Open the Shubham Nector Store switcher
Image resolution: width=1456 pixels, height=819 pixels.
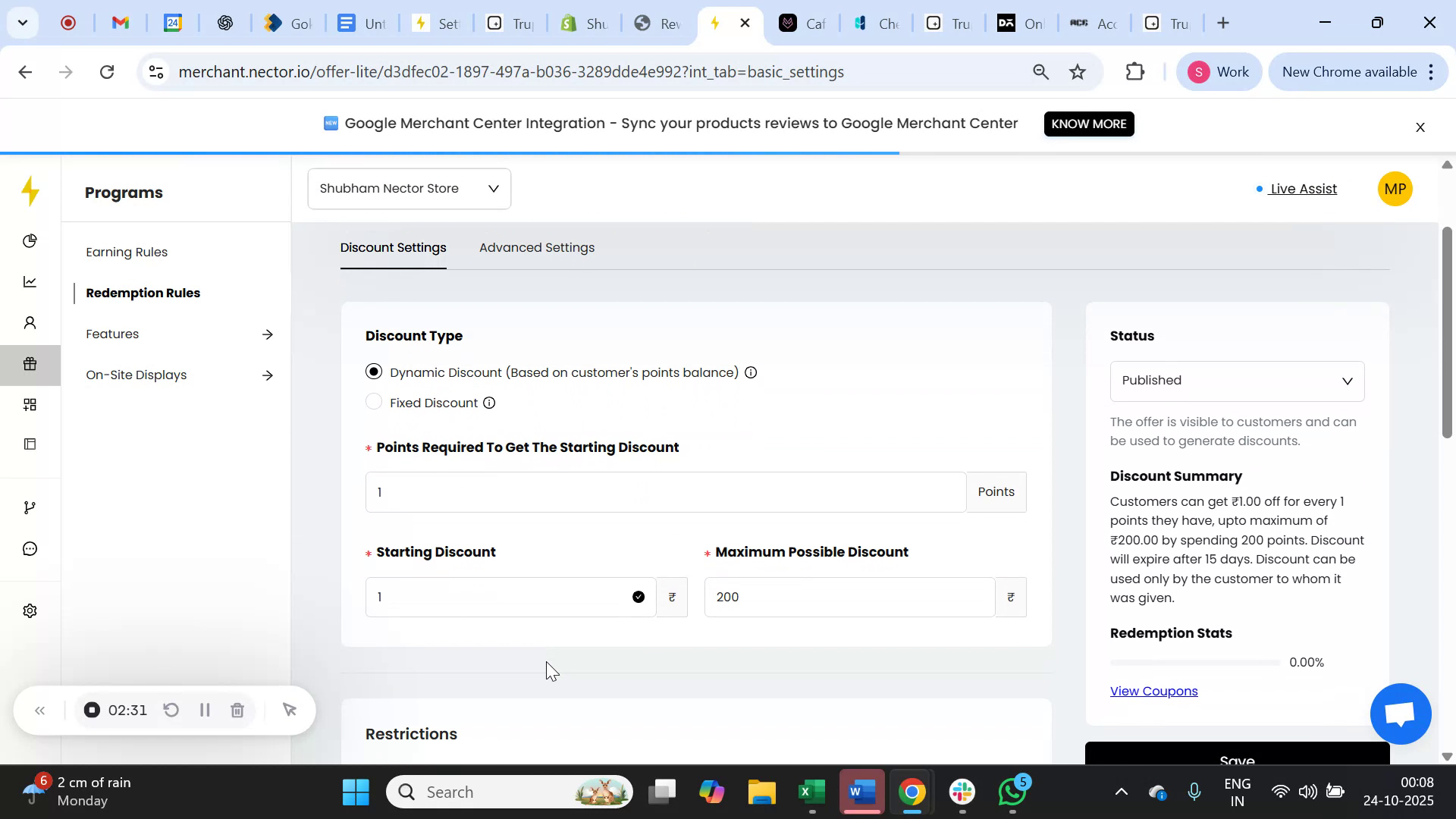(x=409, y=188)
